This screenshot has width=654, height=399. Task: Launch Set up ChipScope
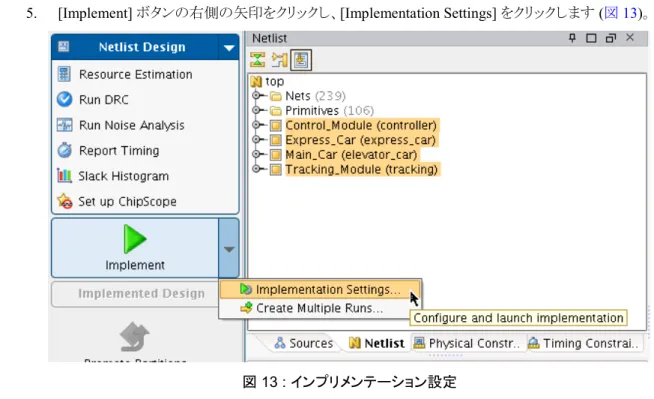pyautogui.click(x=127, y=201)
